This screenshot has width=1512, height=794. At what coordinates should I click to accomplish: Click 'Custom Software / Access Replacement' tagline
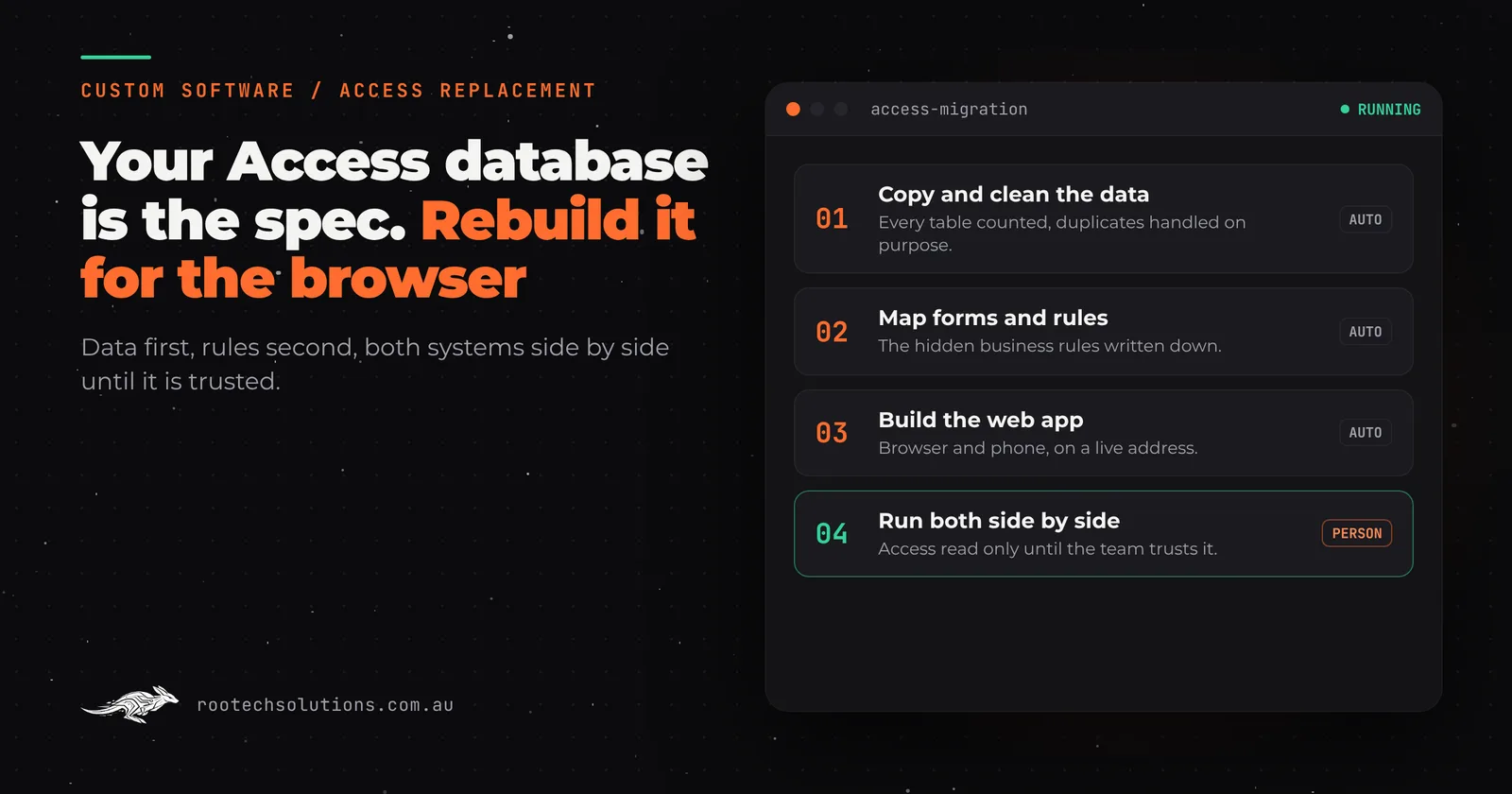[338, 91]
